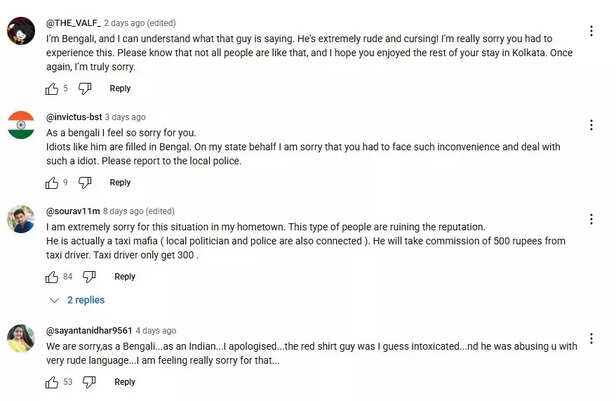
Task: Like the comment by @invictus-bst
Action: point(52,183)
